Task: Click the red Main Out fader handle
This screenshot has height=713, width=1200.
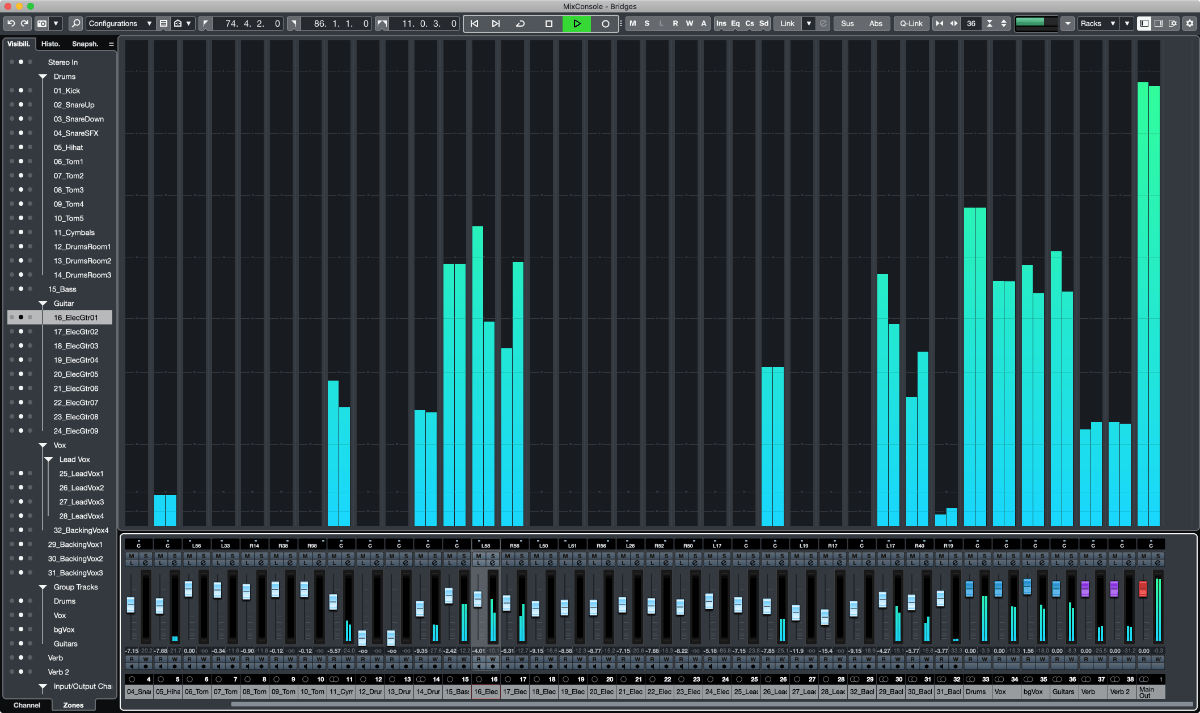Action: click(1143, 589)
